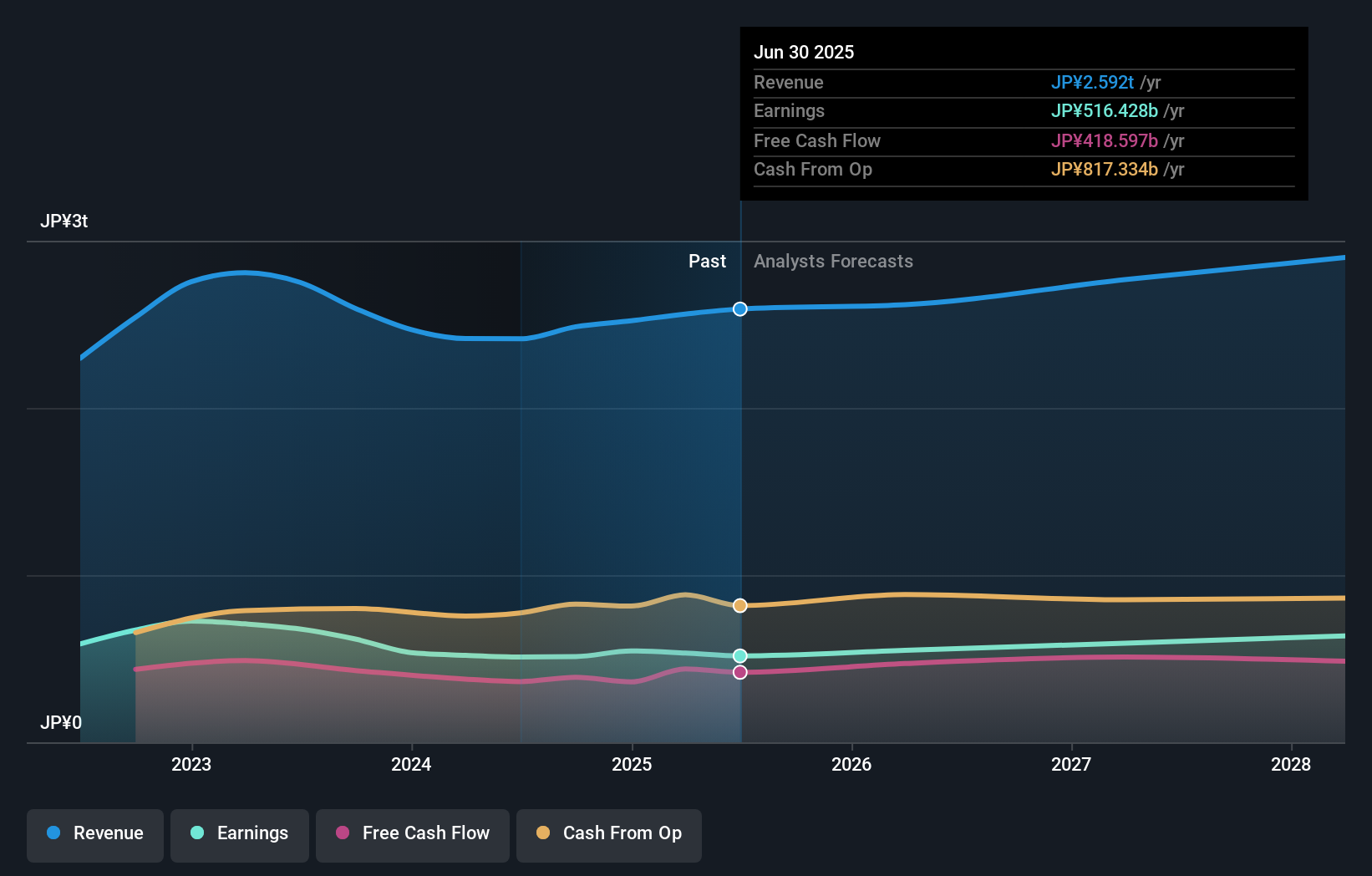Click the Cash From Op legend button
Viewport: 1372px width, 876px height.
608,833
